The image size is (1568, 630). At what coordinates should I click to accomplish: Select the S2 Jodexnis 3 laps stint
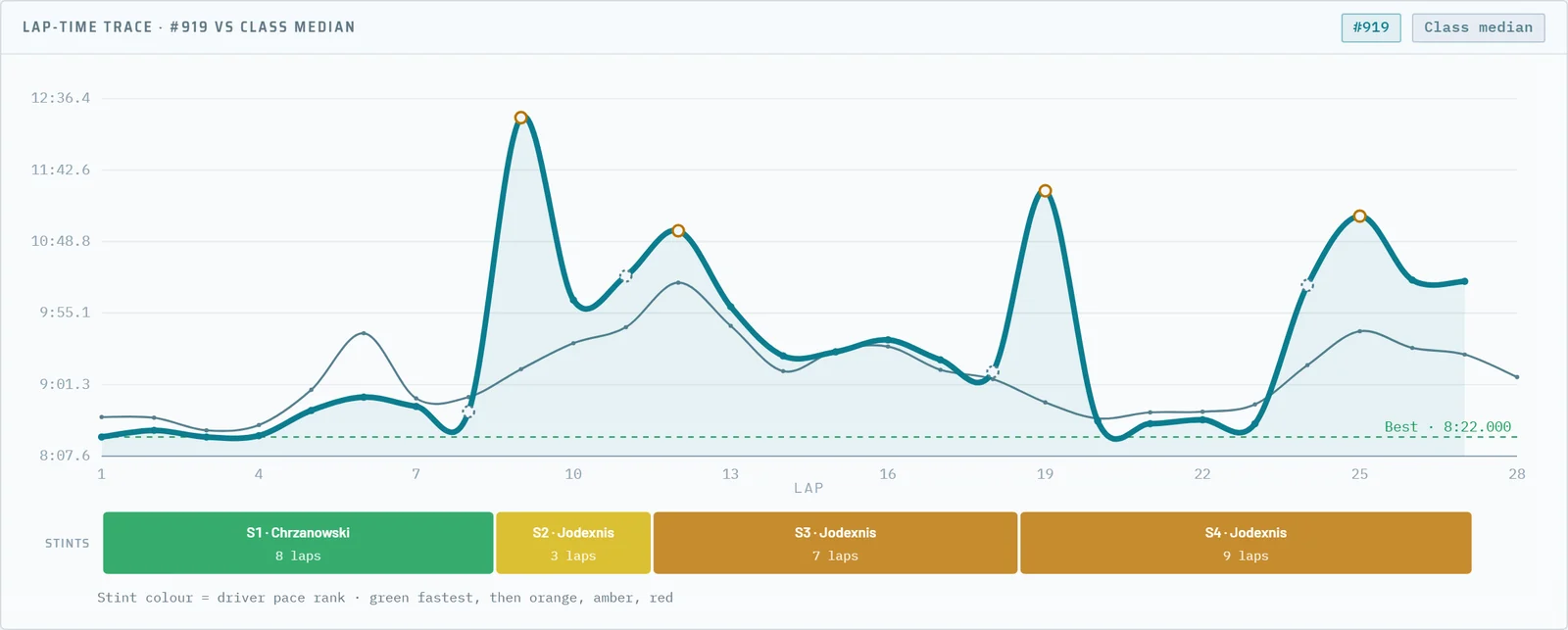click(x=573, y=543)
